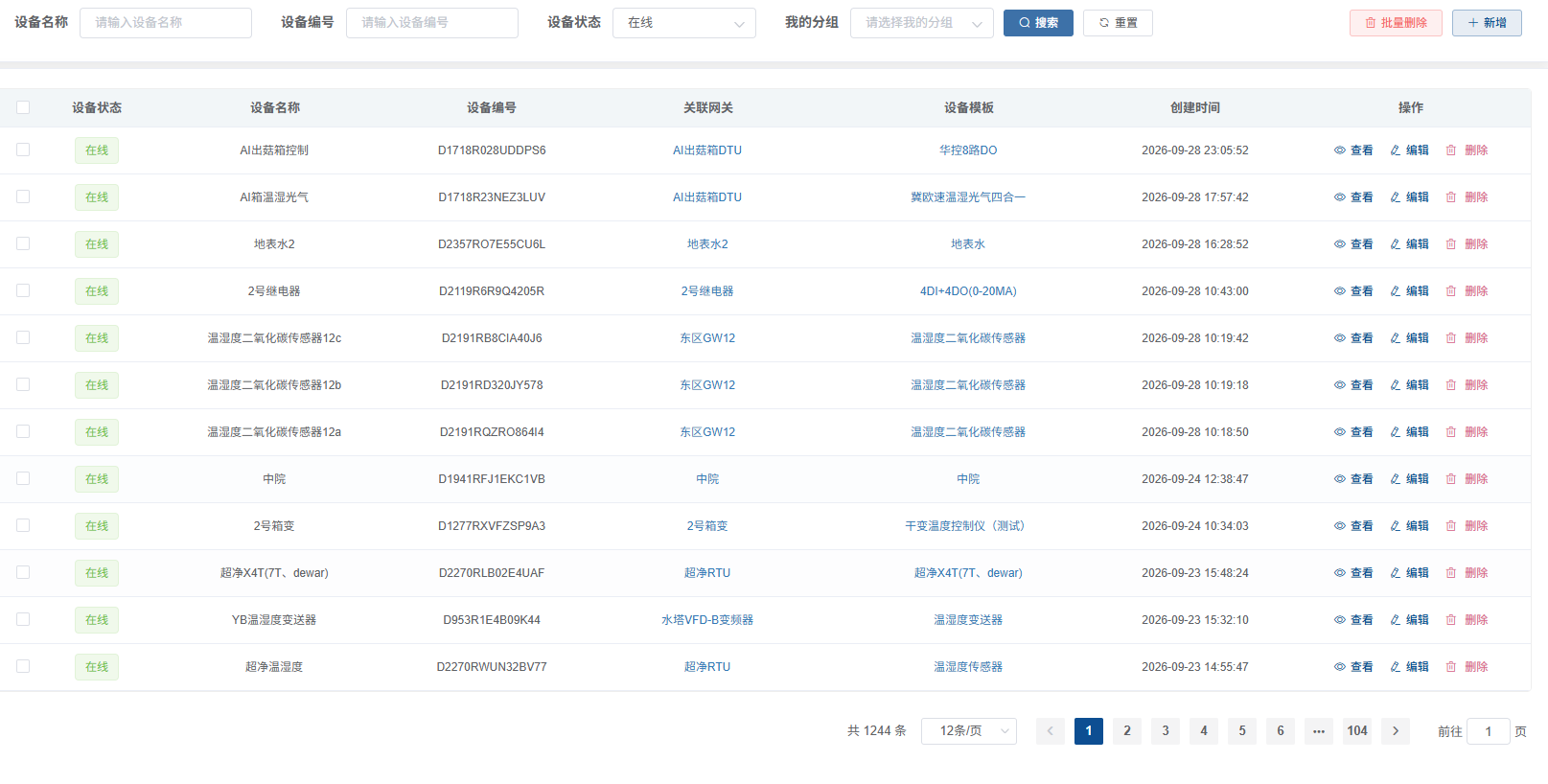Click the 新增 add button
The image size is (1548, 784).
pos(1487,23)
